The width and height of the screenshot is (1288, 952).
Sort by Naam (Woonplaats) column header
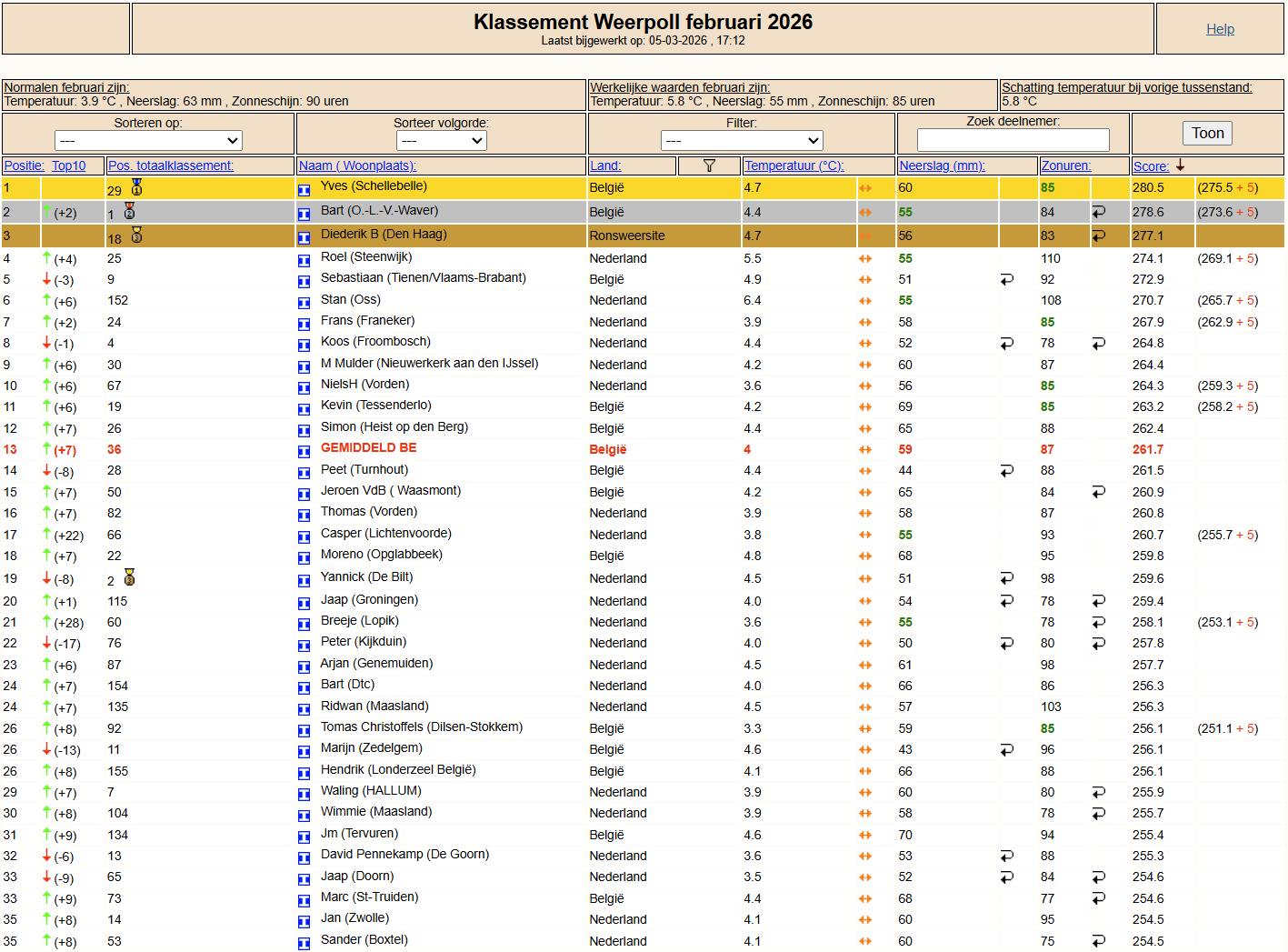(357, 165)
